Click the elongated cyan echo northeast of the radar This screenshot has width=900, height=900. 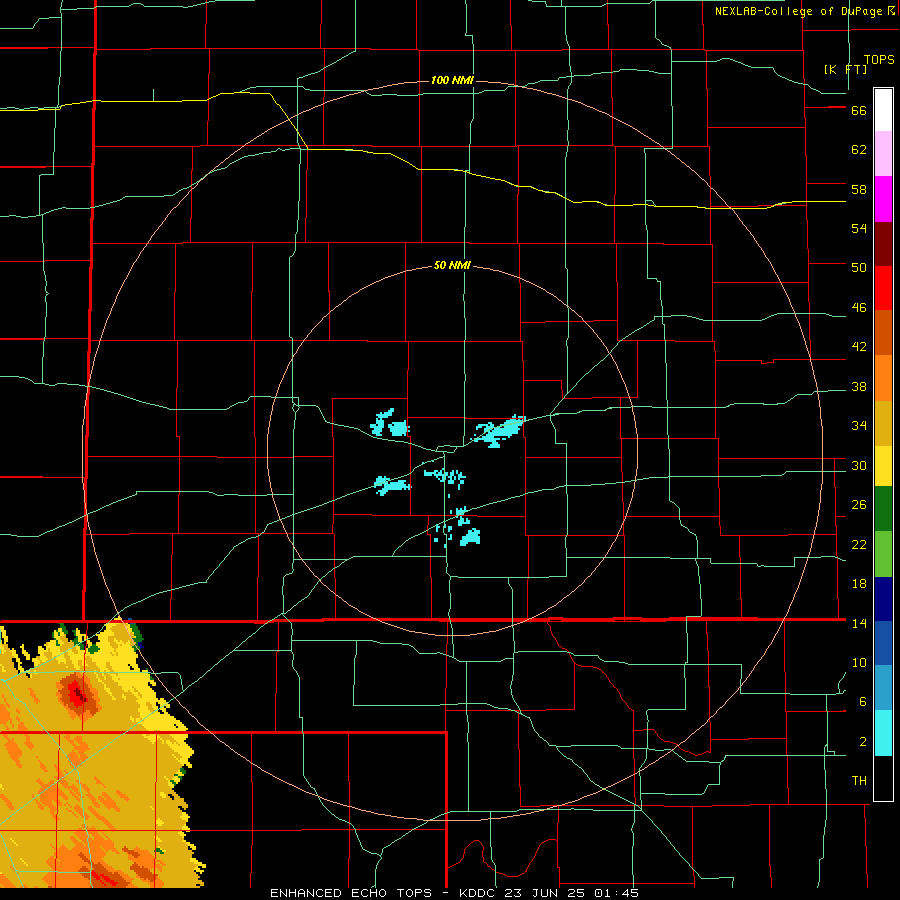coord(498,431)
